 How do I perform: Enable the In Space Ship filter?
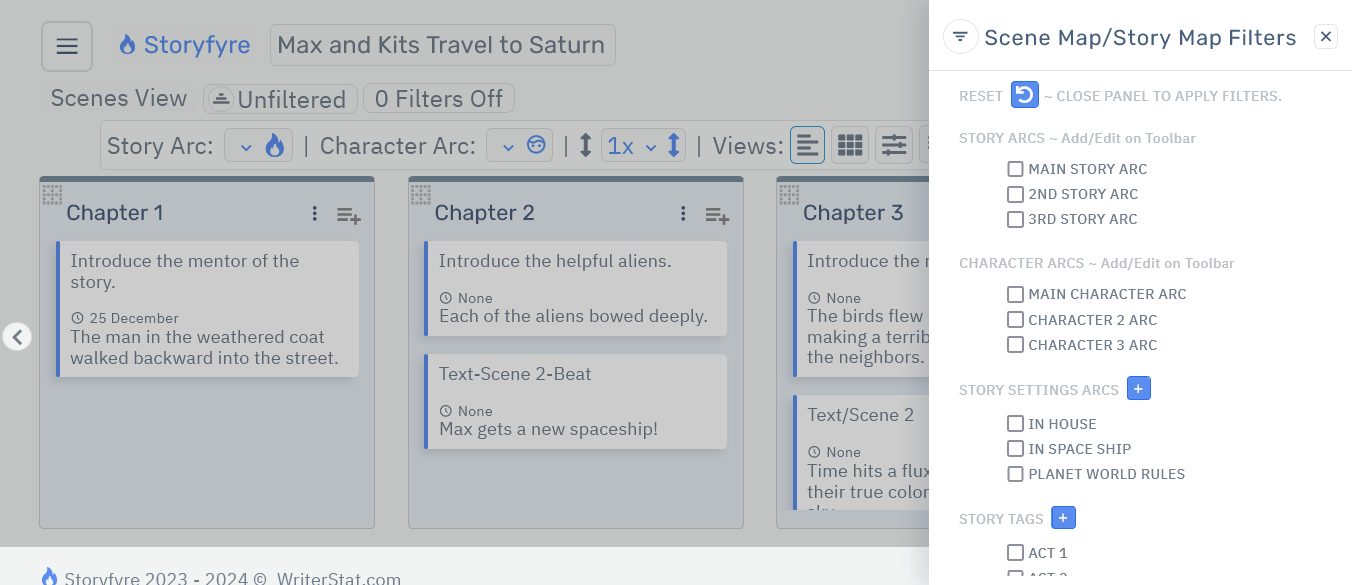tap(1015, 448)
